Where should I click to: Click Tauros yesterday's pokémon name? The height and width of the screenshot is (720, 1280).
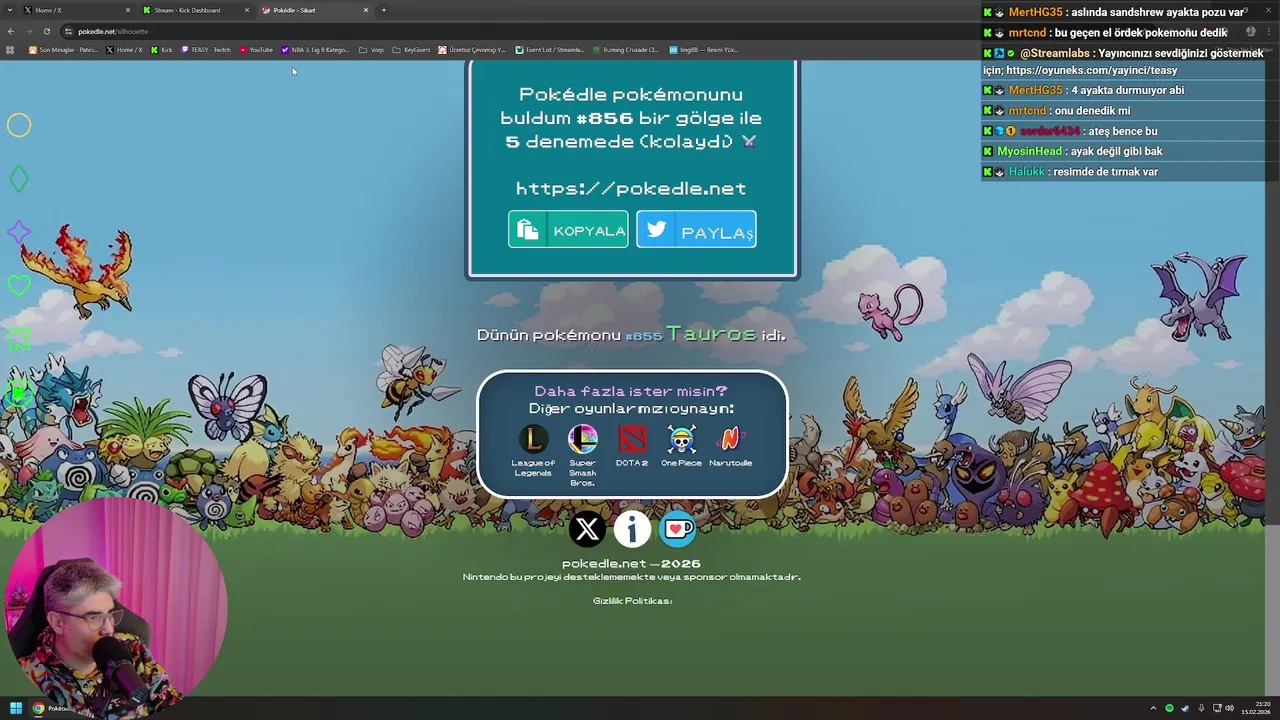[x=711, y=334]
